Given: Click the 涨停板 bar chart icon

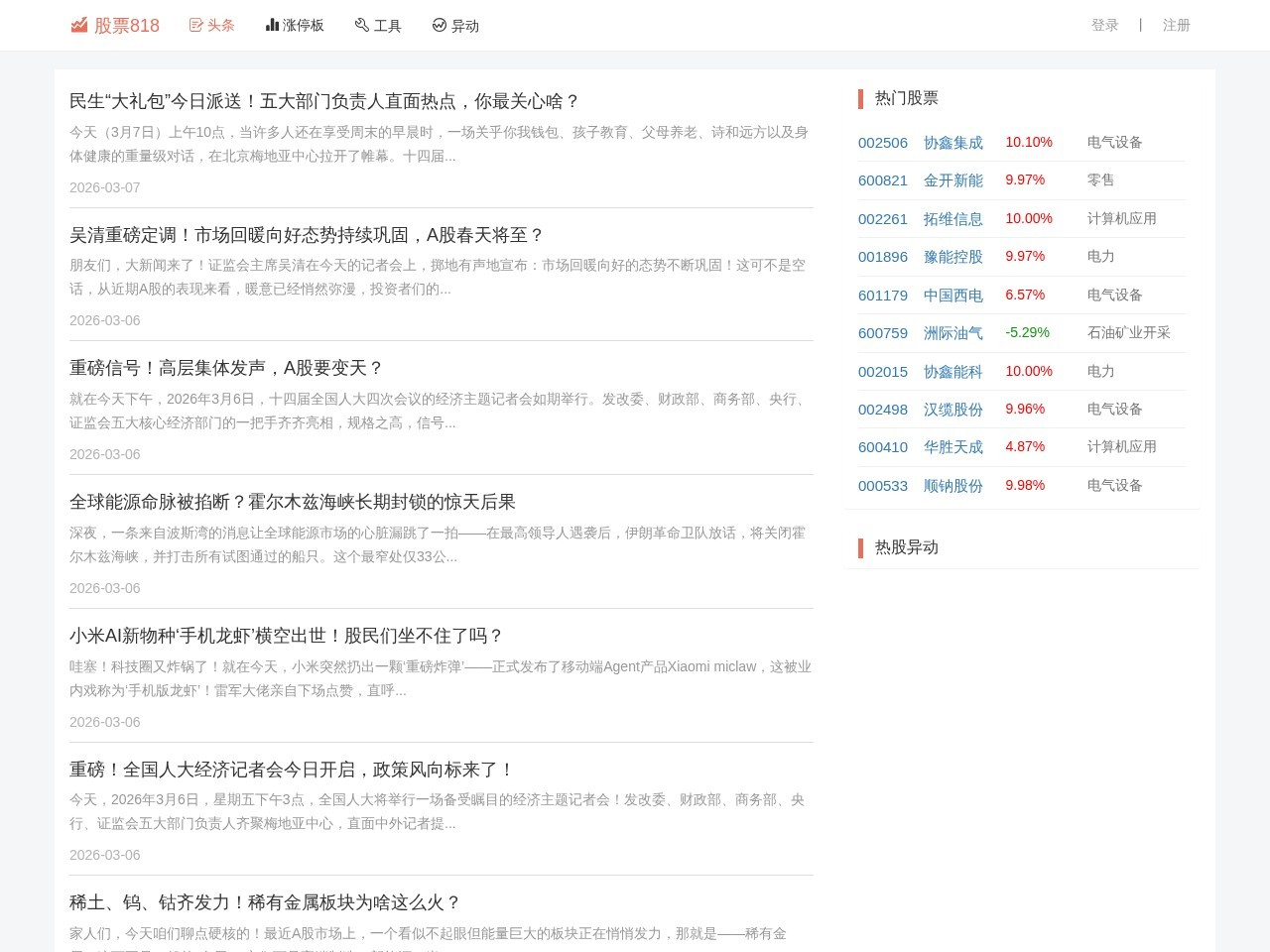Looking at the screenshot, I should point(272,25).
